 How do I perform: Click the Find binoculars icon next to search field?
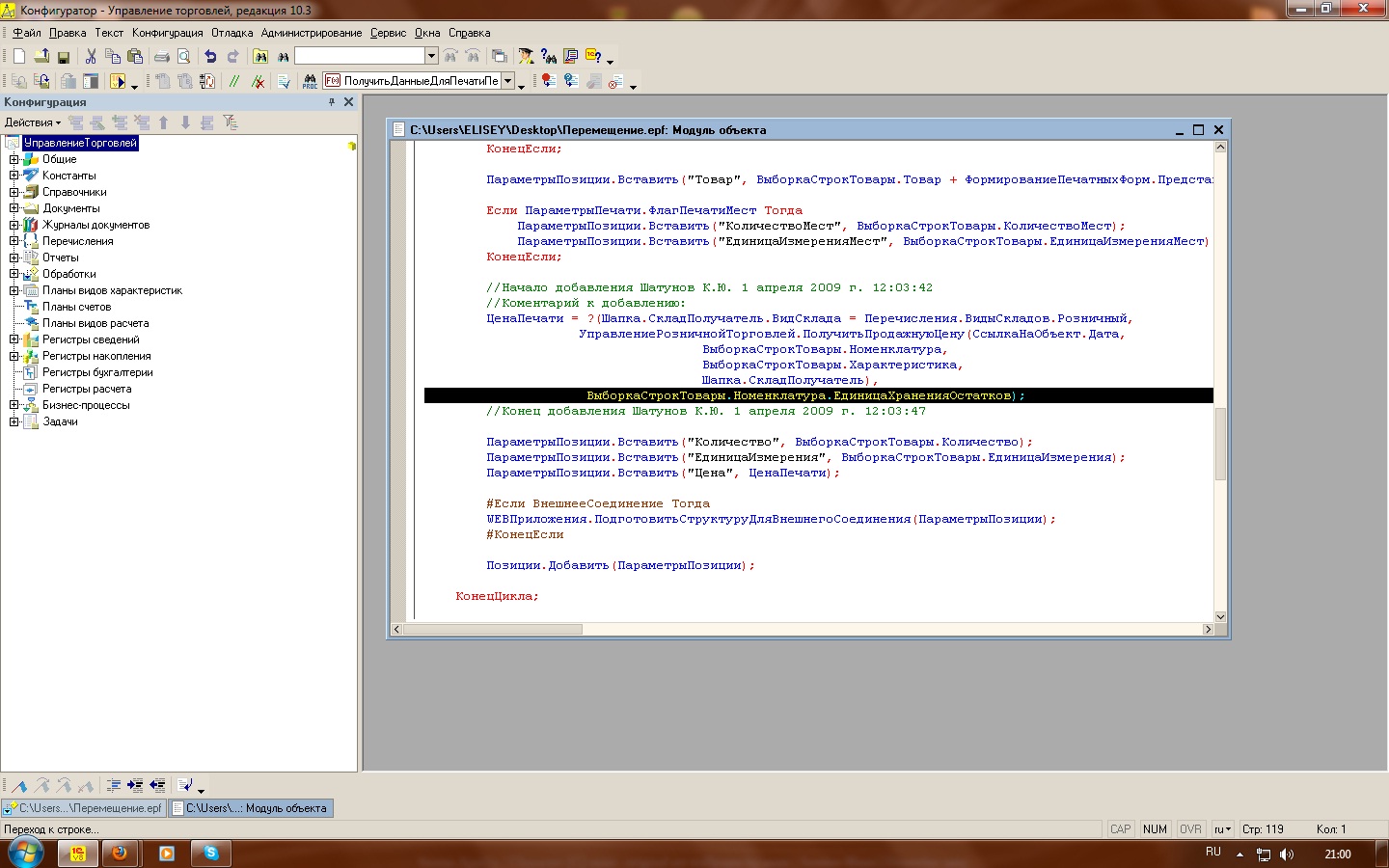(x=284, y=57)
